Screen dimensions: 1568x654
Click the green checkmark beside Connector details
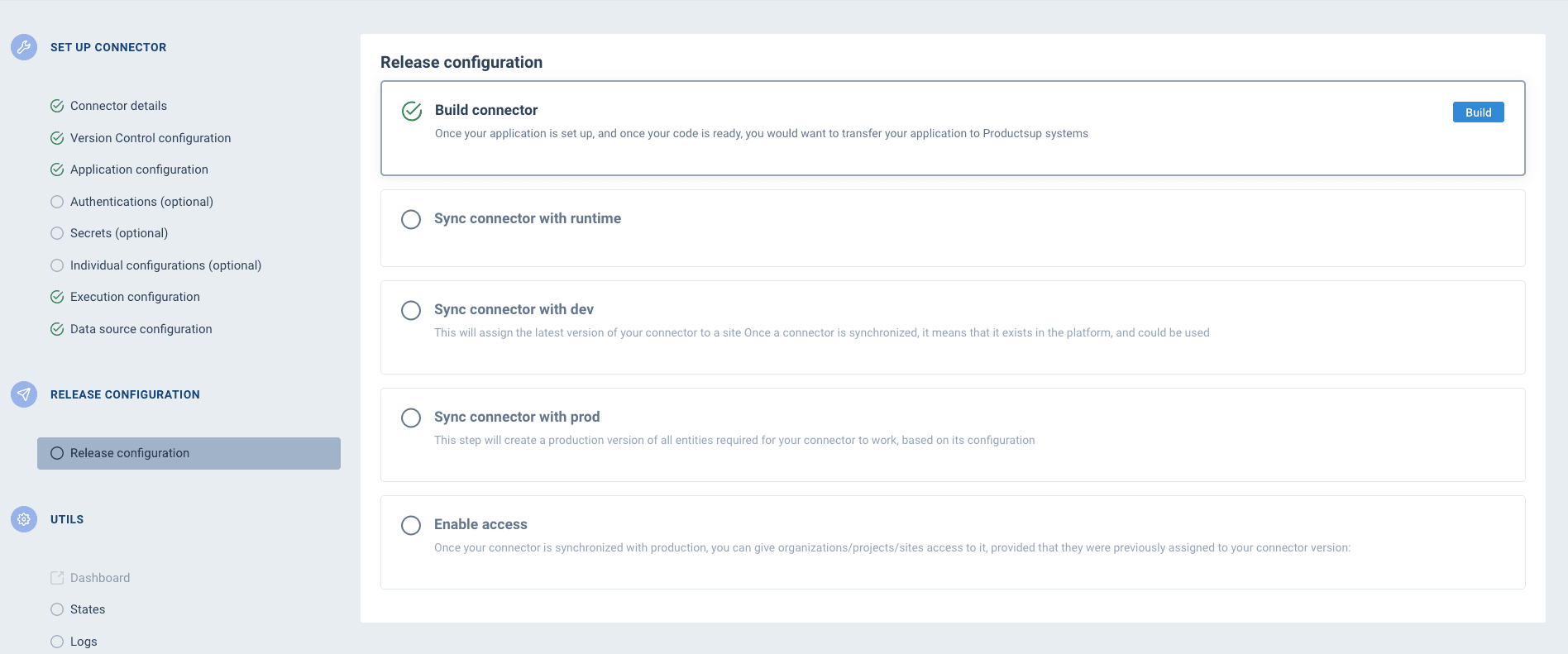[57, 105]
